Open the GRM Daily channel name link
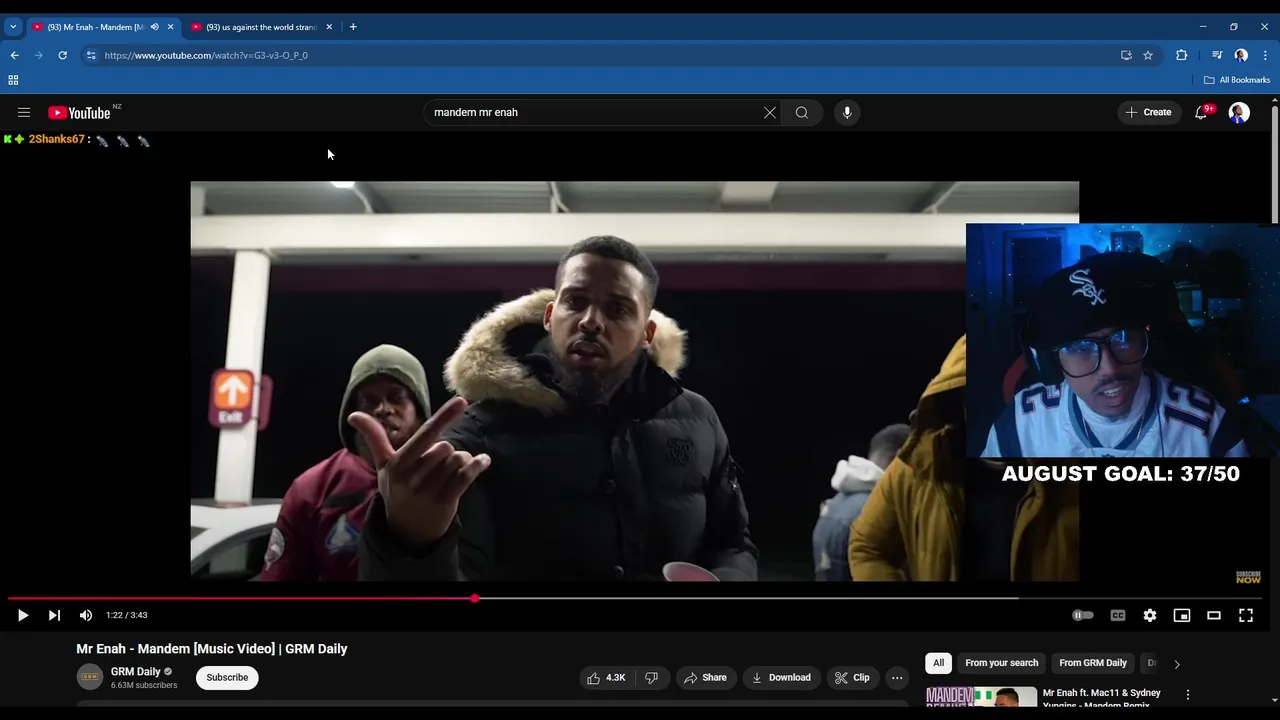This screenshot has width=1280, height=720. pos(136,672)
